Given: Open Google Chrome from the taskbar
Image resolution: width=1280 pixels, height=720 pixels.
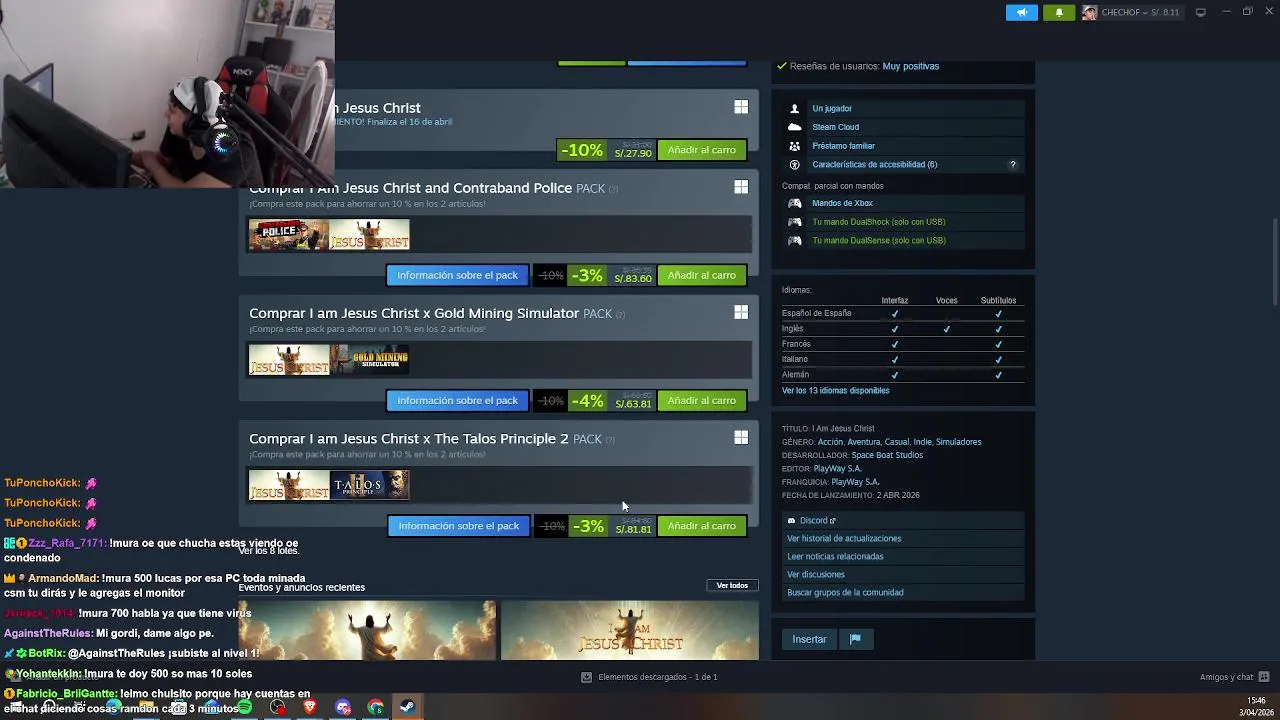Looking at the screenshot, I should [x=375, y=708].
